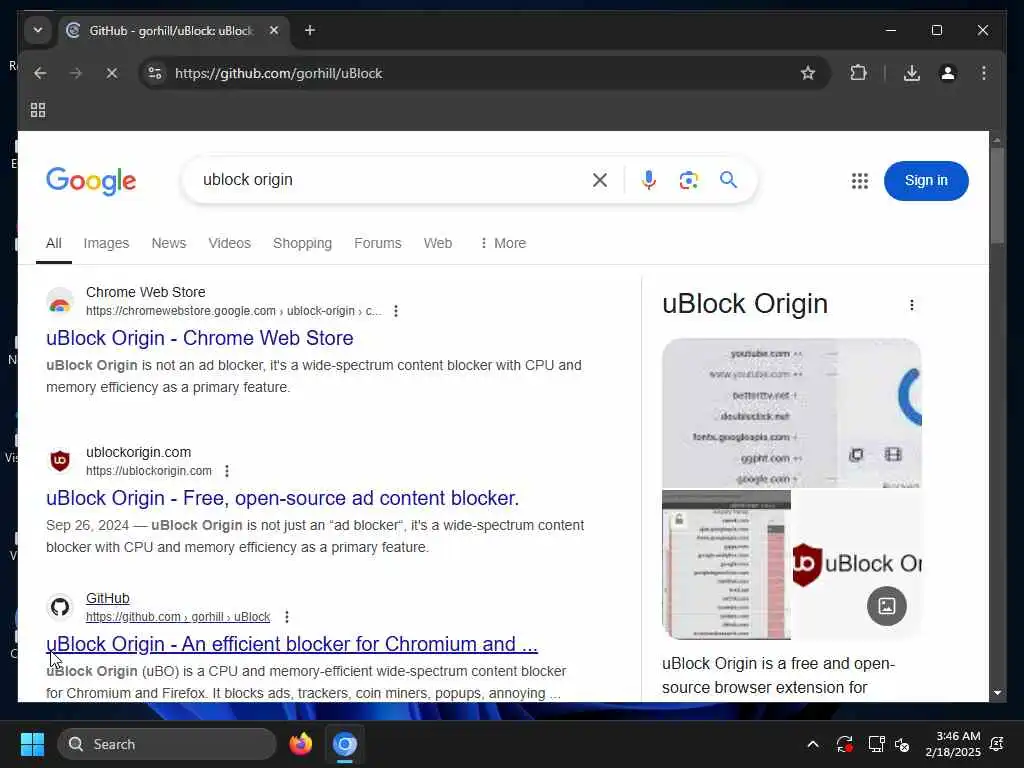Search by image with Lens icon

pyautogui.click(x=688, y=180)
